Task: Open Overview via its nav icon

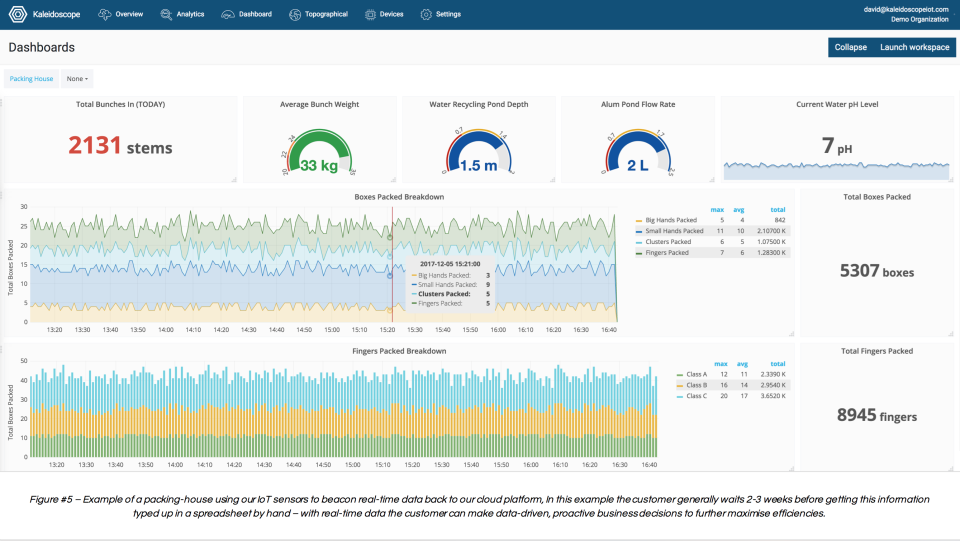Action: (x=105, y=14)
